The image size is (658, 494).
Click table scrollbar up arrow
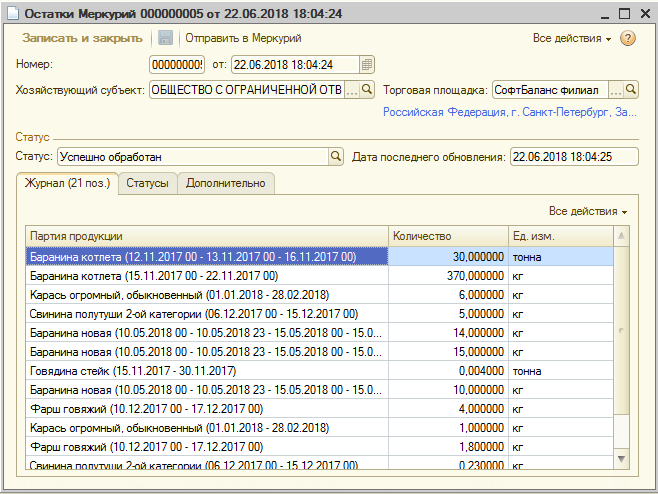point(621,236)
